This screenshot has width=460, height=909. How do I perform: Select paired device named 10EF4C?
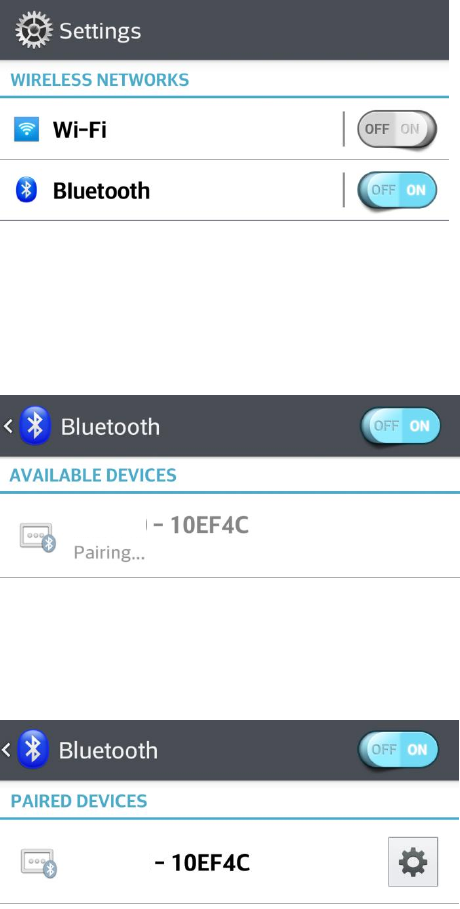pos(191,862)
